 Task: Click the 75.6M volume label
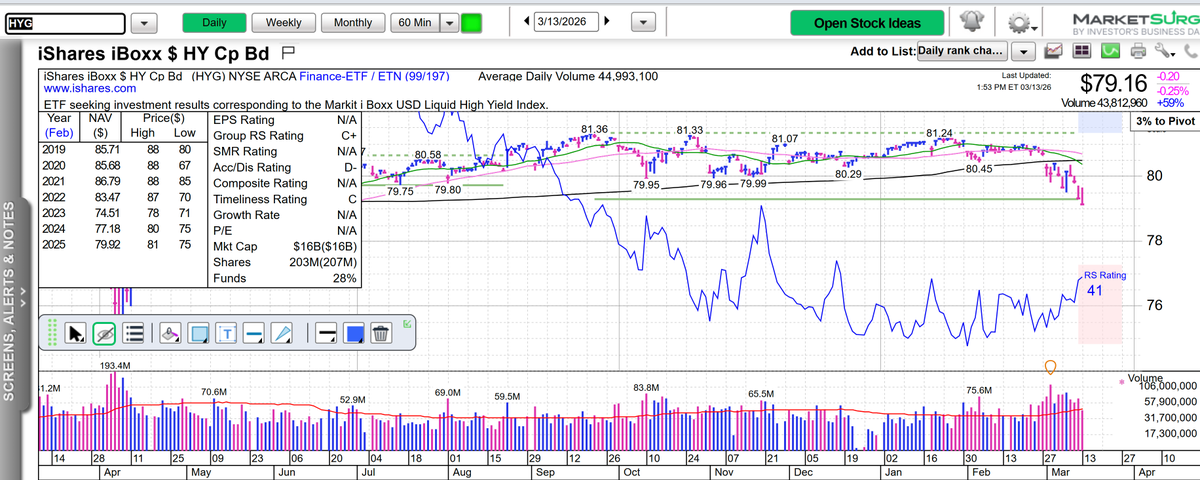[980, 389]
